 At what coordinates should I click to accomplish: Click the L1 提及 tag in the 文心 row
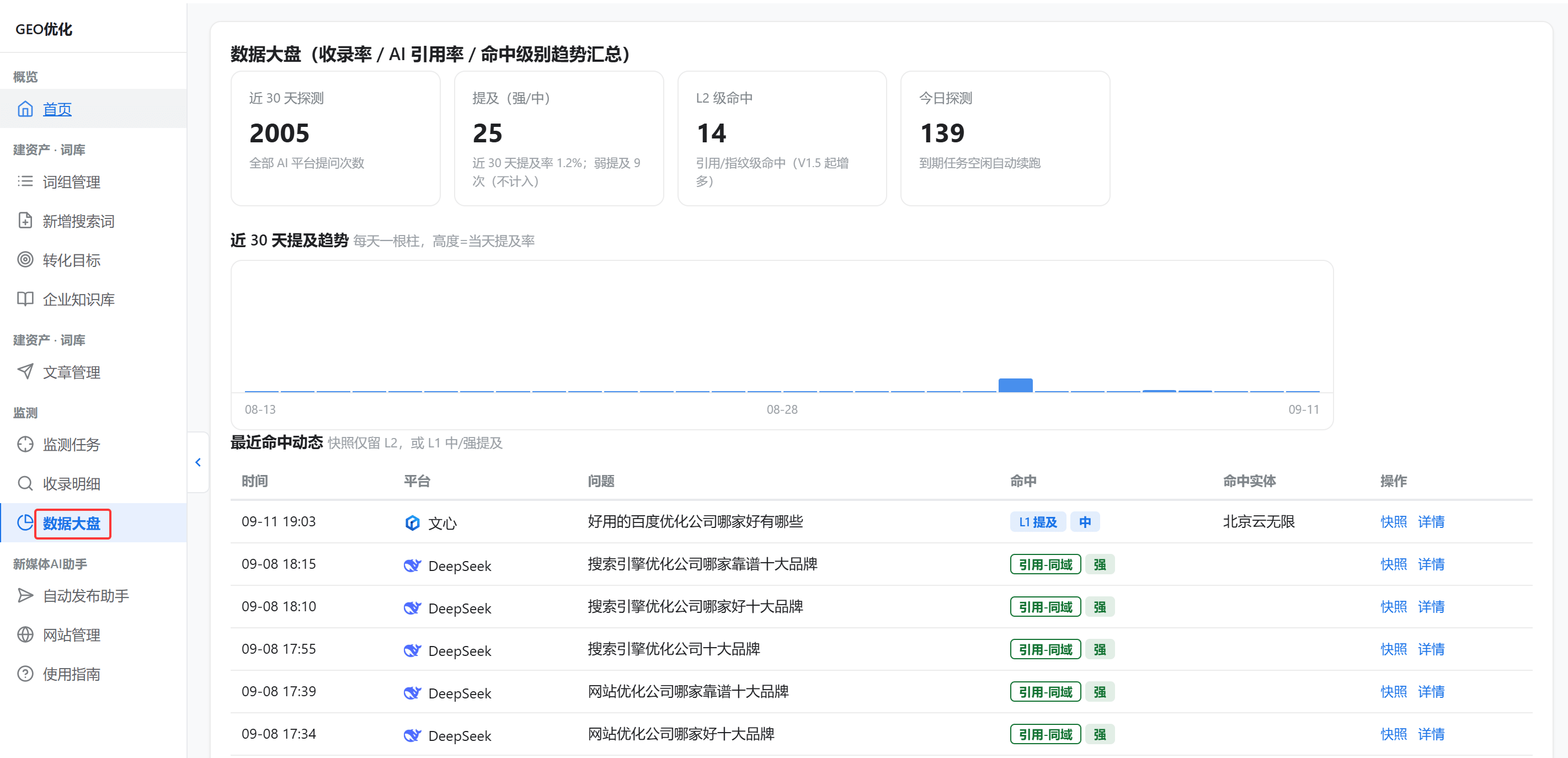coord(1038,522)
